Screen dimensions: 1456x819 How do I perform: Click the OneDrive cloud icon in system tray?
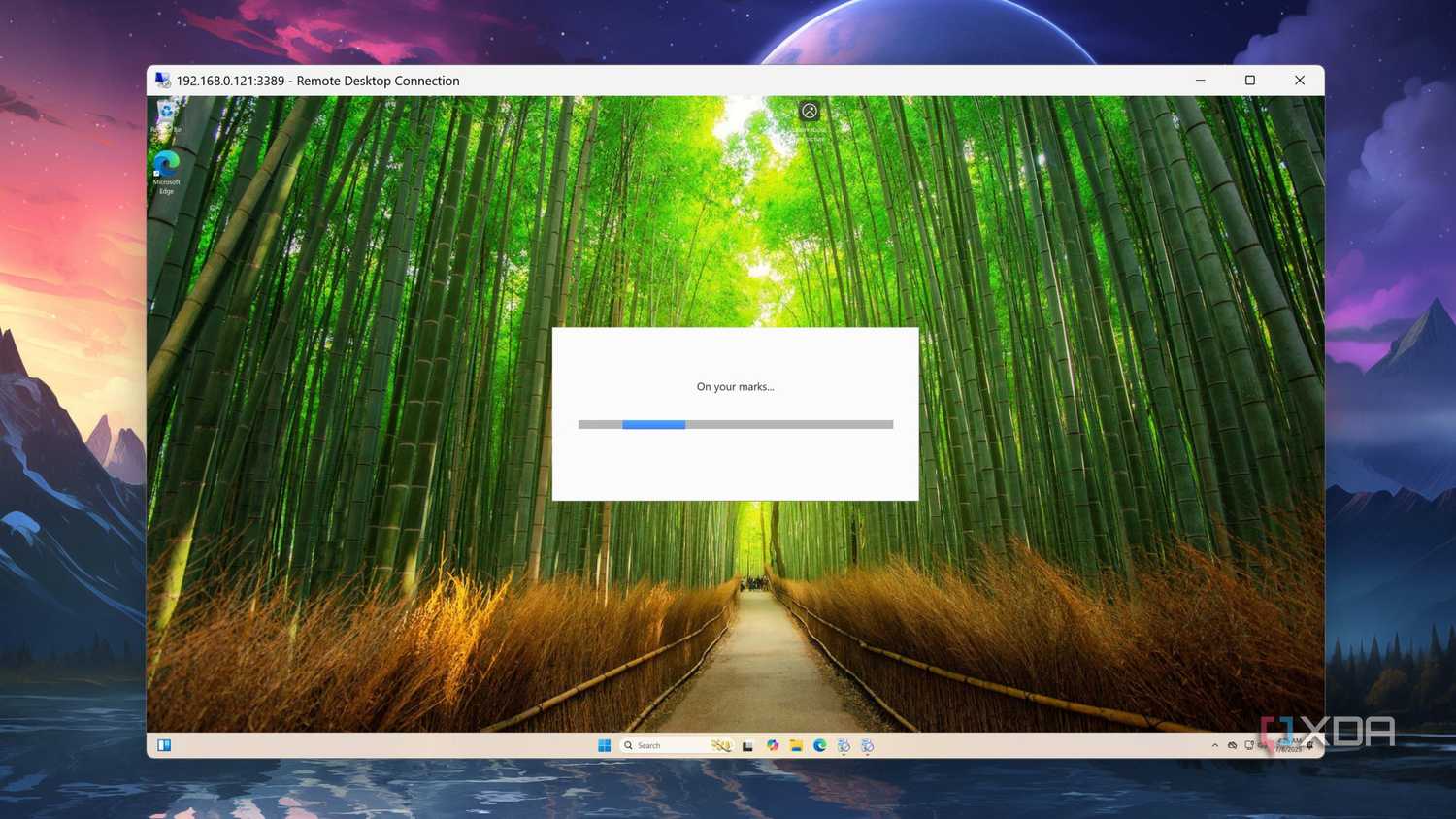pyautogui.click(x=1231, y=745)
